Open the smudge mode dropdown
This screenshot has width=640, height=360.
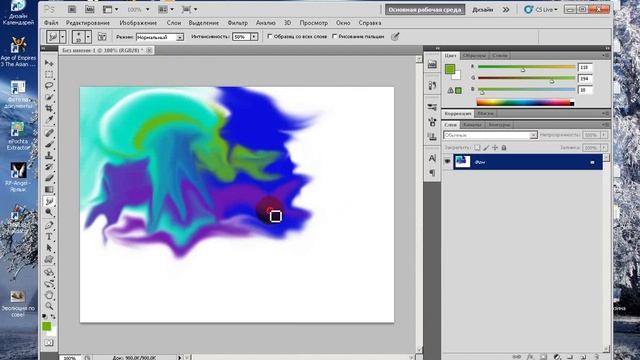(x=180, y=37)
